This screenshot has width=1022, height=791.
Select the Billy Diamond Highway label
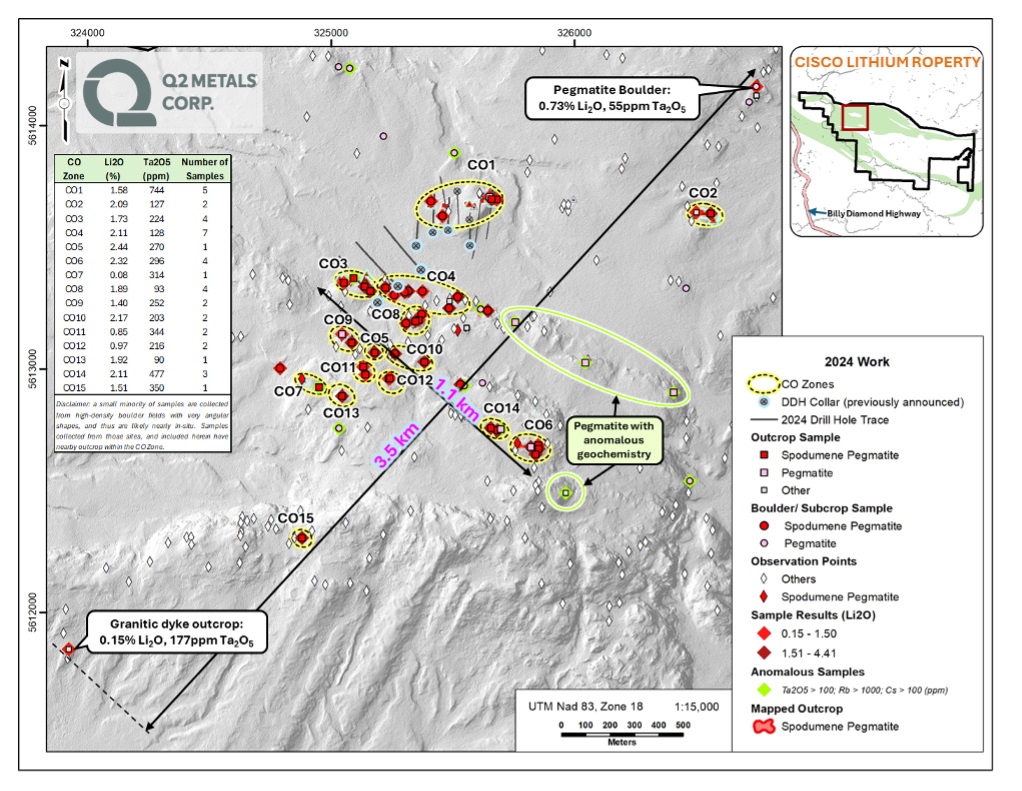coord(873,213)
